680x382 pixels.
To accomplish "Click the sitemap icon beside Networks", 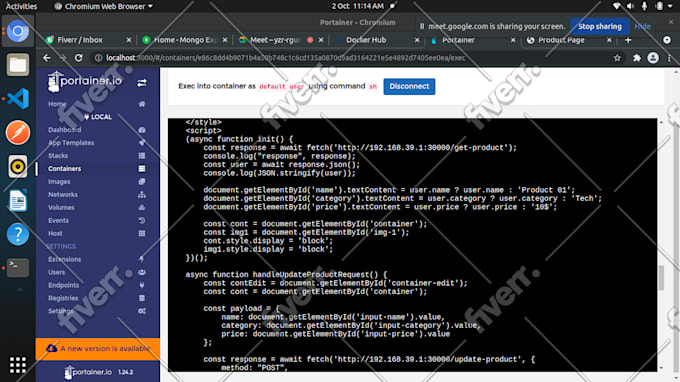I will coord(142,195).
